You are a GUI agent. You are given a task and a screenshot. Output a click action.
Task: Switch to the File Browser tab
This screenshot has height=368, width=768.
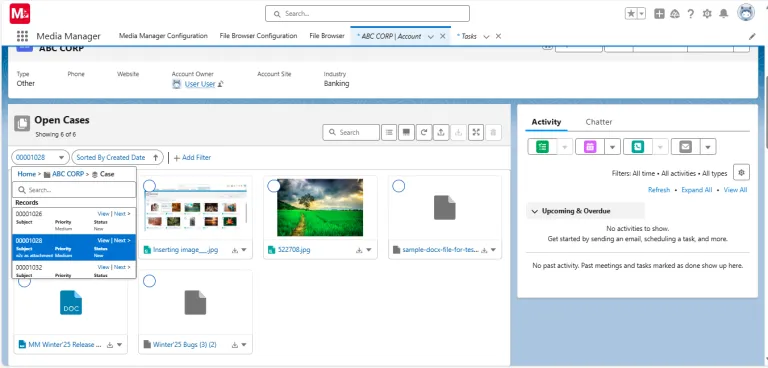[327, 36]
